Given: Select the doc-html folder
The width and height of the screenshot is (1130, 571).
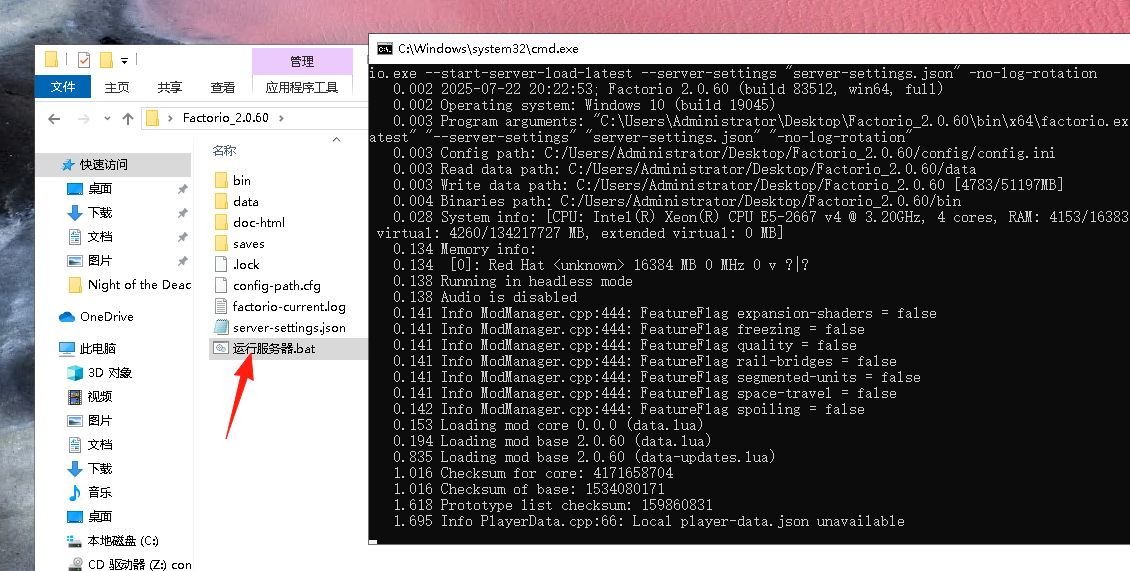Looking at the screenshot, I should pyautogui.click(x=259, y=222).
